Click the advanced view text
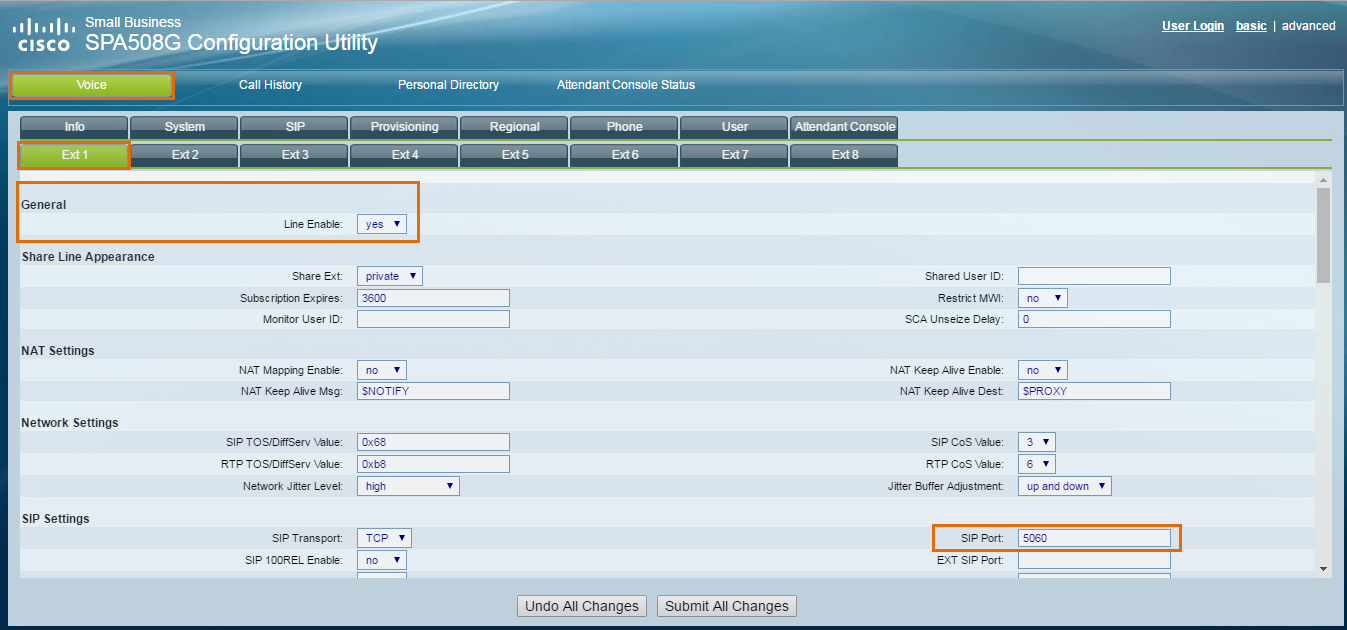 coord(1308,26)
